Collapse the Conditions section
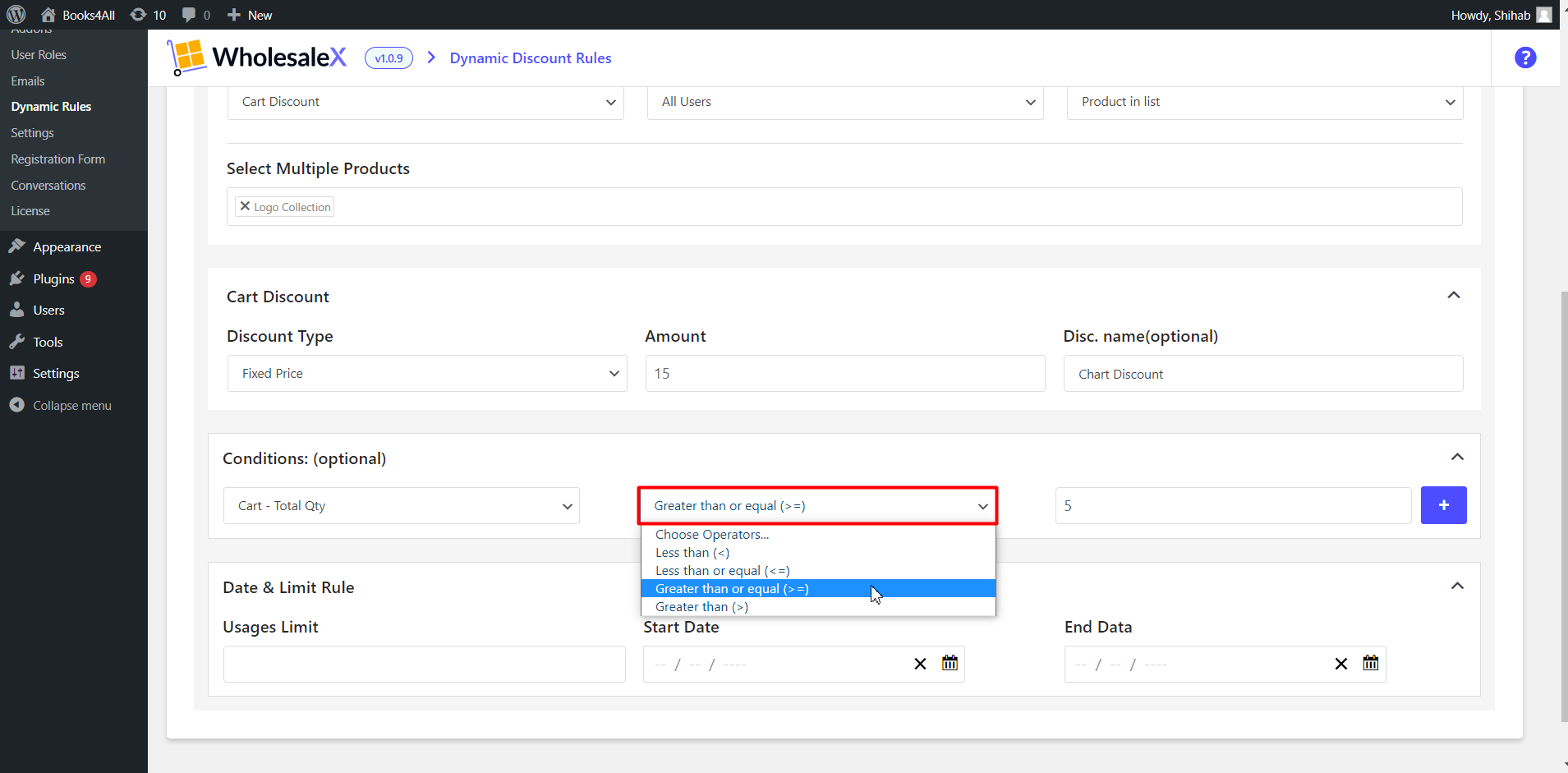The width and height of the screenshot is (1568, 773). point(1457,458)
